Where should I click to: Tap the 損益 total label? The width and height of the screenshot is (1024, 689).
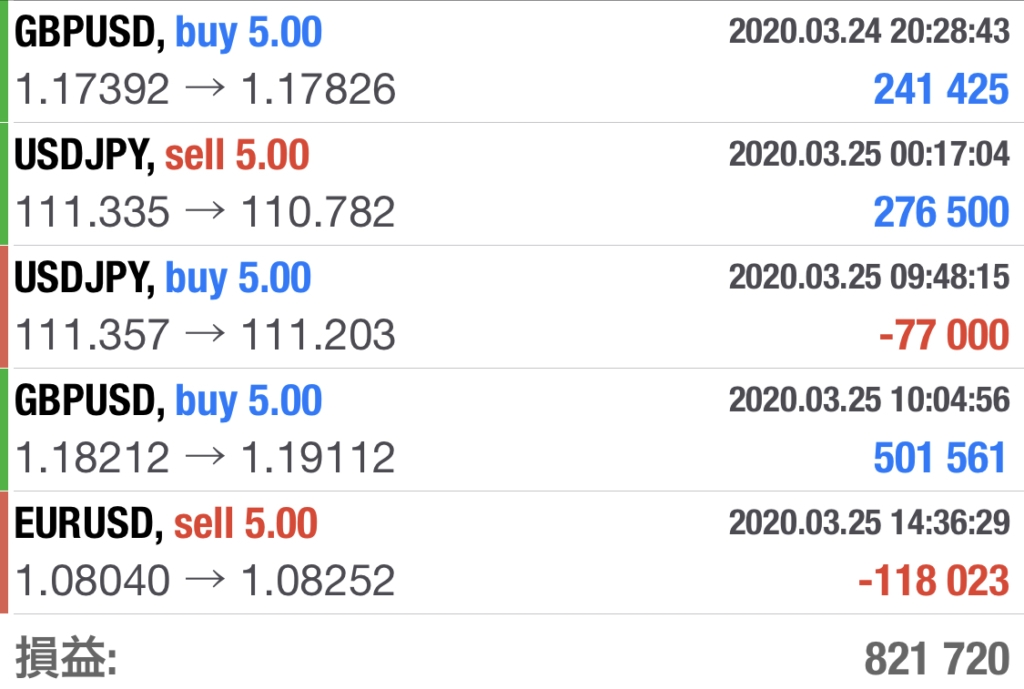[x=66, y=658]
